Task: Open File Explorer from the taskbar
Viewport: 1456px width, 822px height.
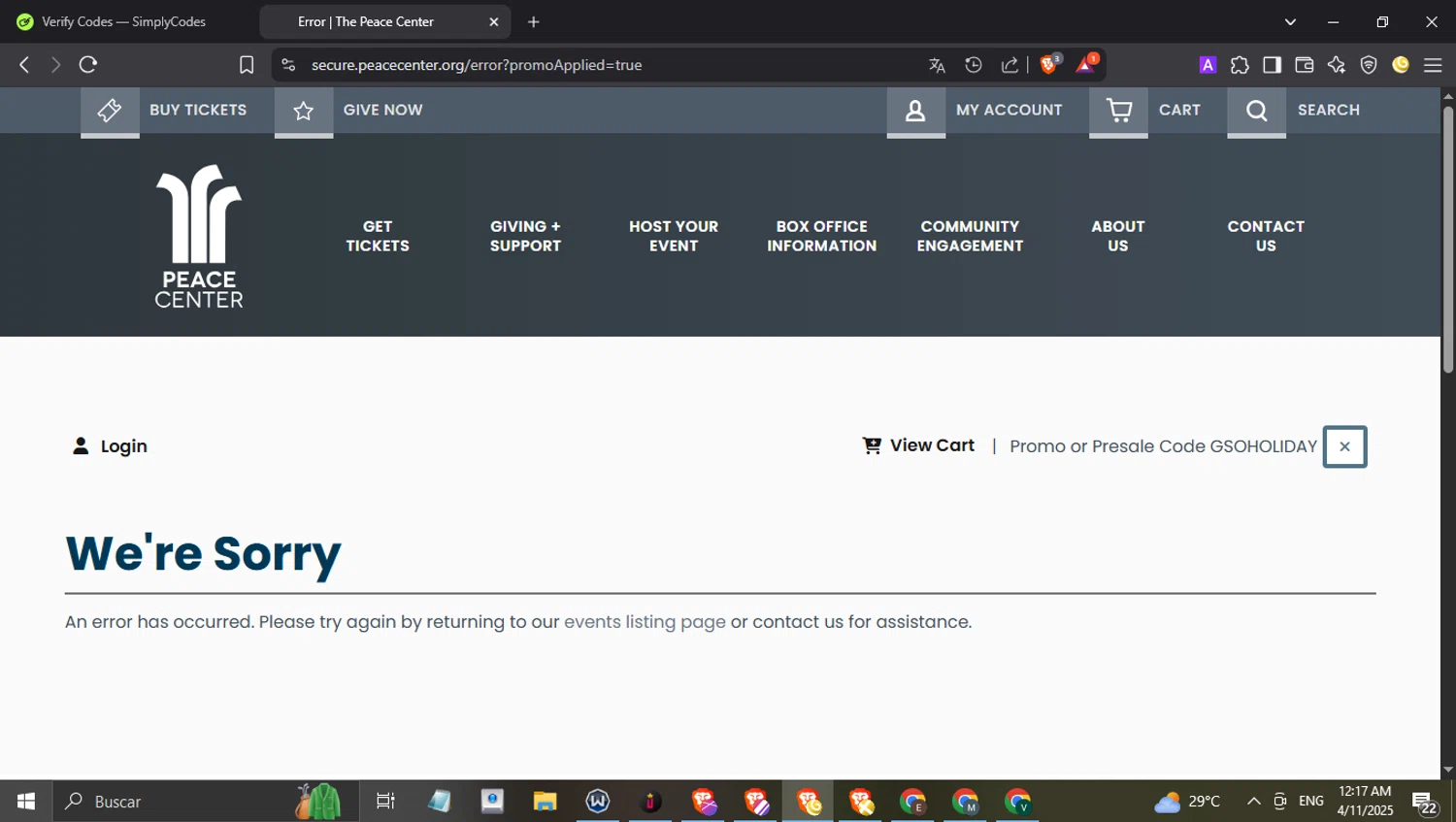Action: pos(545,802)
